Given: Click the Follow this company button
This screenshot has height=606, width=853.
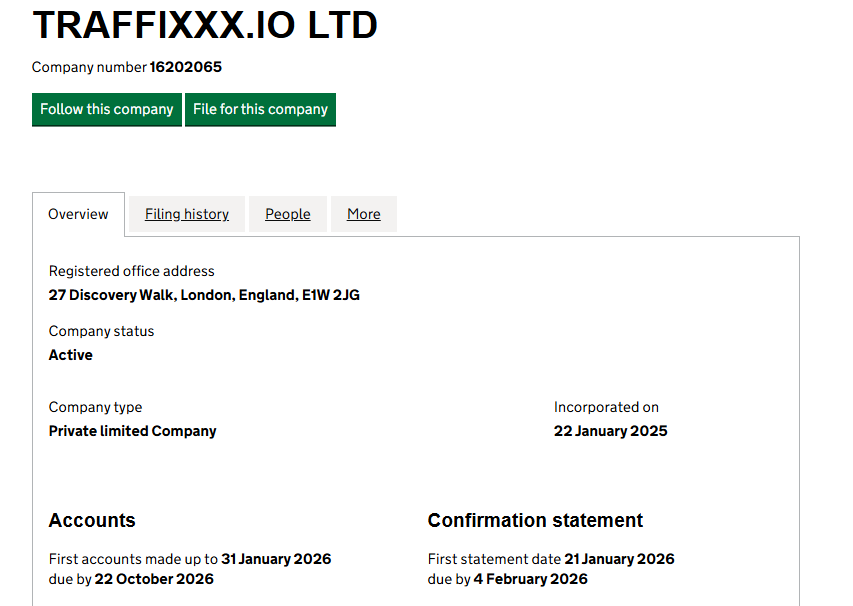Looking at the screenshot, I should coord(107,109).
